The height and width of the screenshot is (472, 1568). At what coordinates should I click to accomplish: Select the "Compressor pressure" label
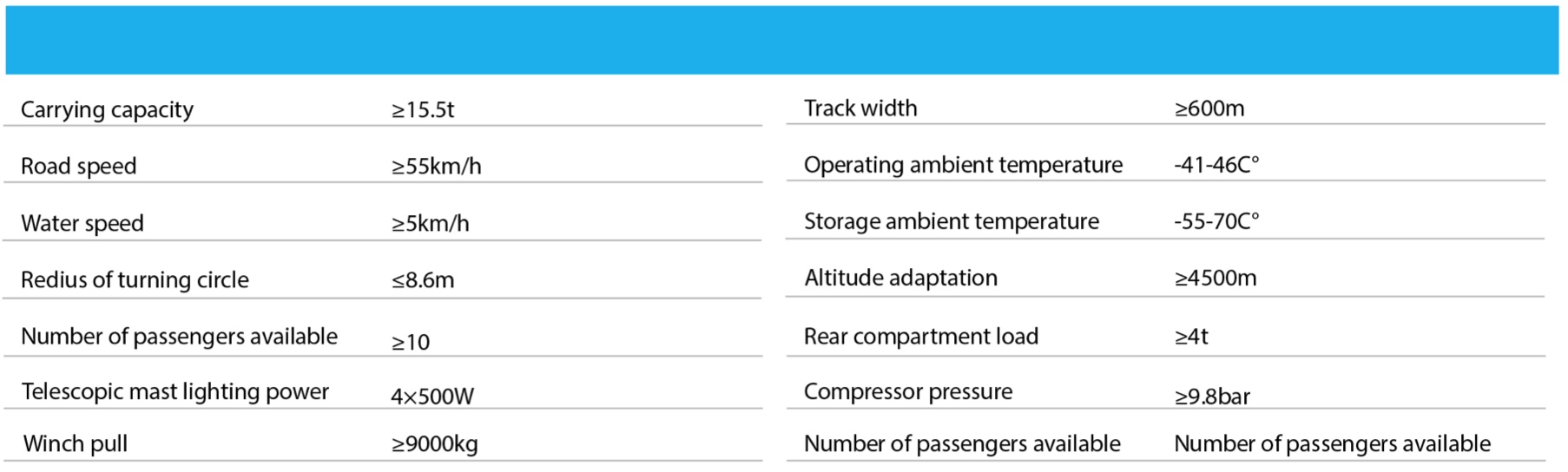(x=908, y=392)
